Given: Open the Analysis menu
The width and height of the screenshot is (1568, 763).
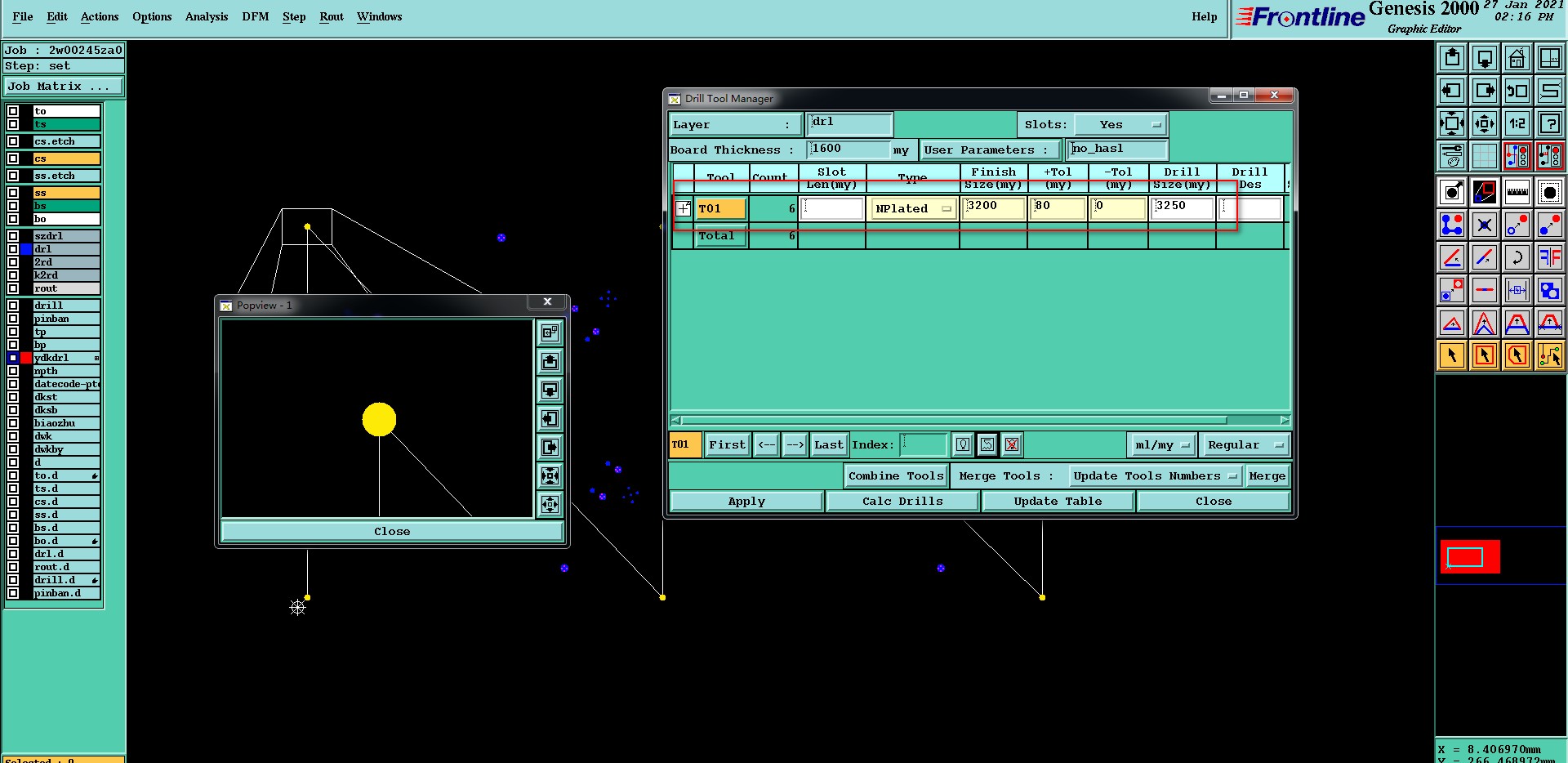Looking at the screenshot, I should pyautogui.click(x=207, y=16).
